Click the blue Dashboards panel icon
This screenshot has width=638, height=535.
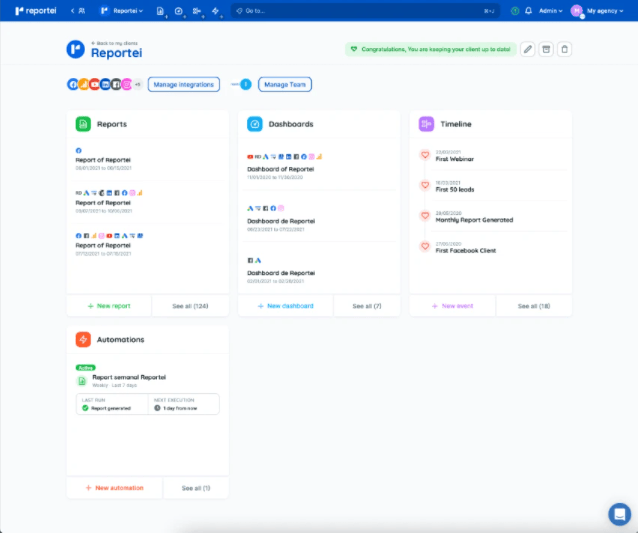pos(255,124)
